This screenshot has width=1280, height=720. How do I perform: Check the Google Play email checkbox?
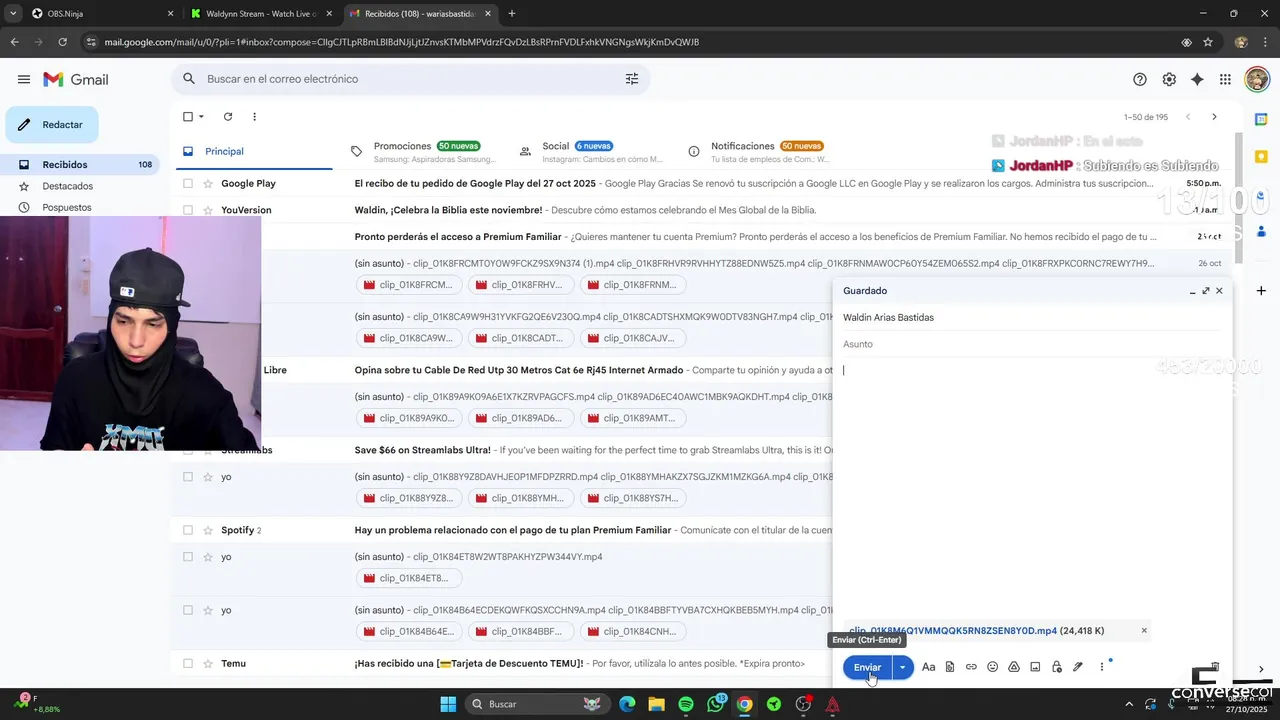pyautogui.click(x=187, y=184)
